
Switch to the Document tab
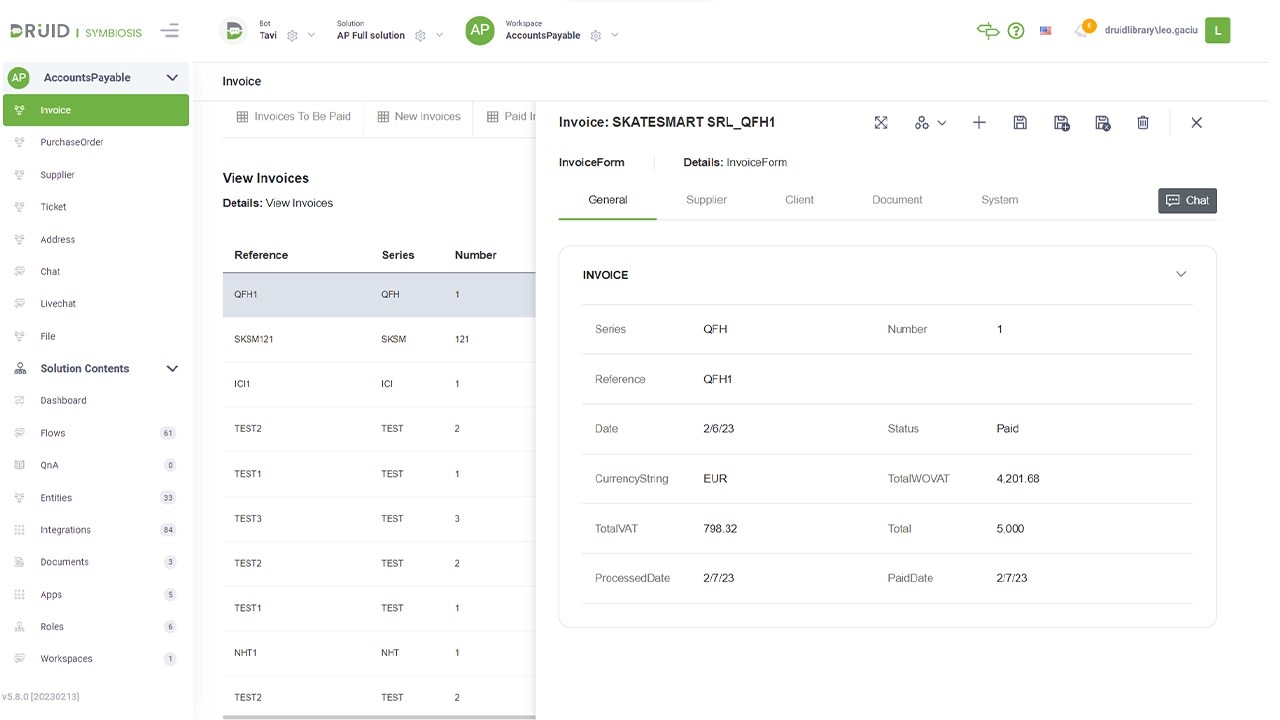(x=897, y=200)
